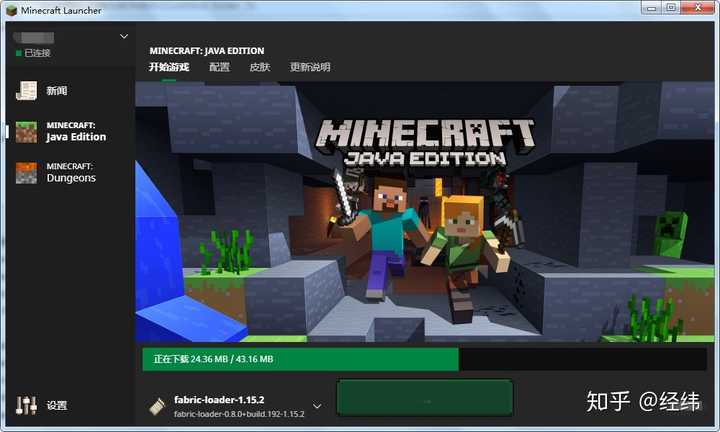Image resolution: width=720 pixels, height=432 pixels.
Task: Click the Minecraft Java Edition banner image
Action: (x=425, y=212)
